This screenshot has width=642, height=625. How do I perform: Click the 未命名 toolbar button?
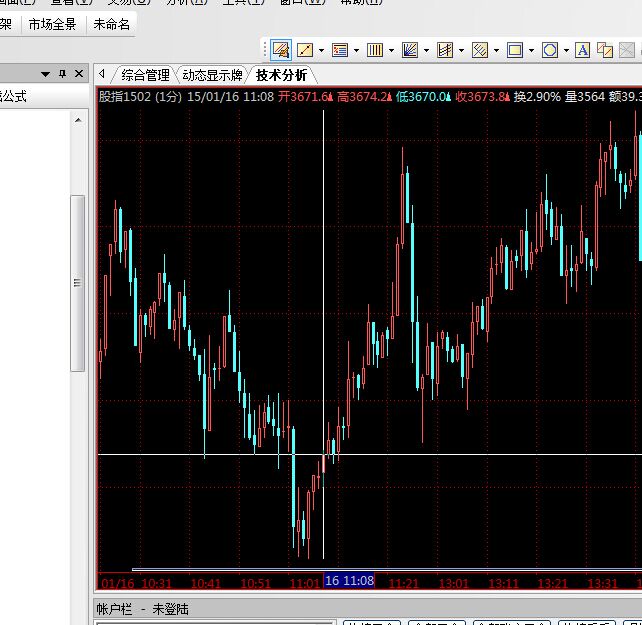point(112,25)
